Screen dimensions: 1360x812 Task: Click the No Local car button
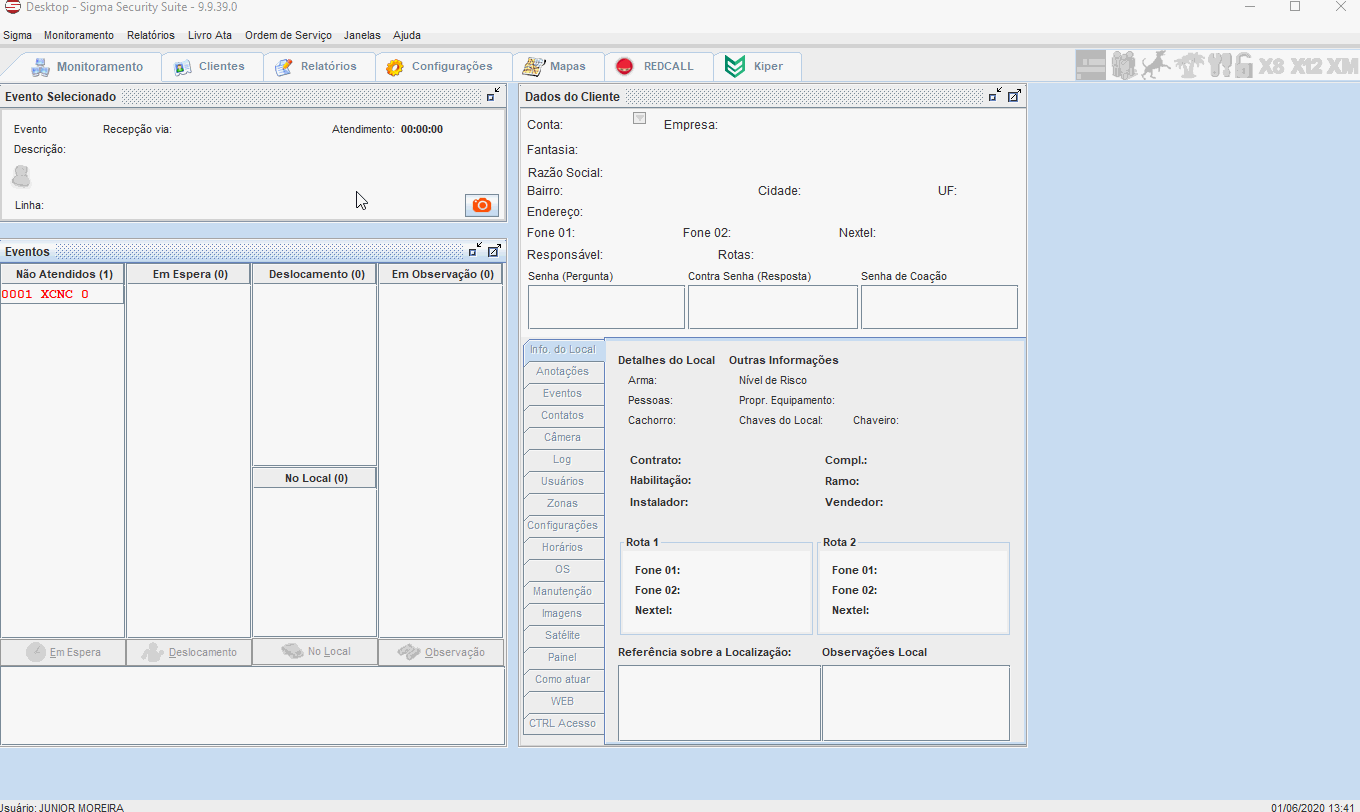315,651
